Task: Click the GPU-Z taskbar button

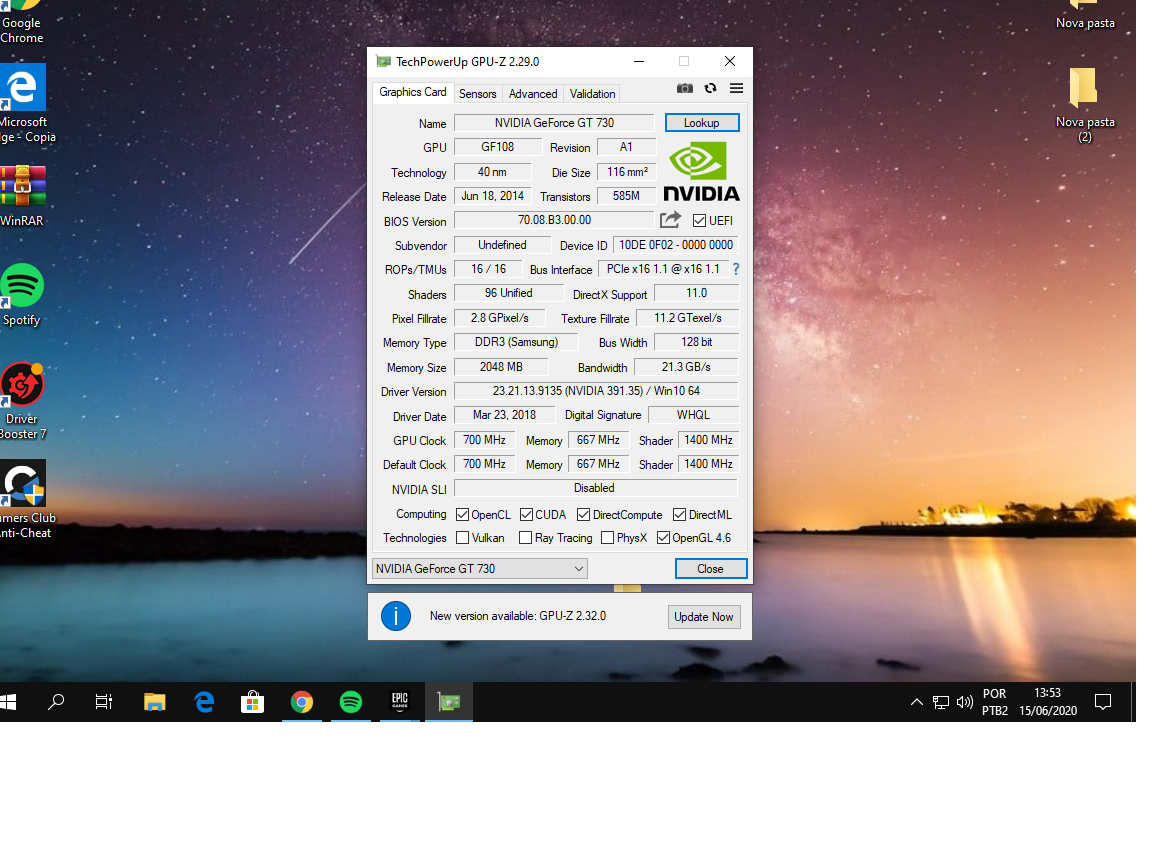Action: click(x=449, y=702)
